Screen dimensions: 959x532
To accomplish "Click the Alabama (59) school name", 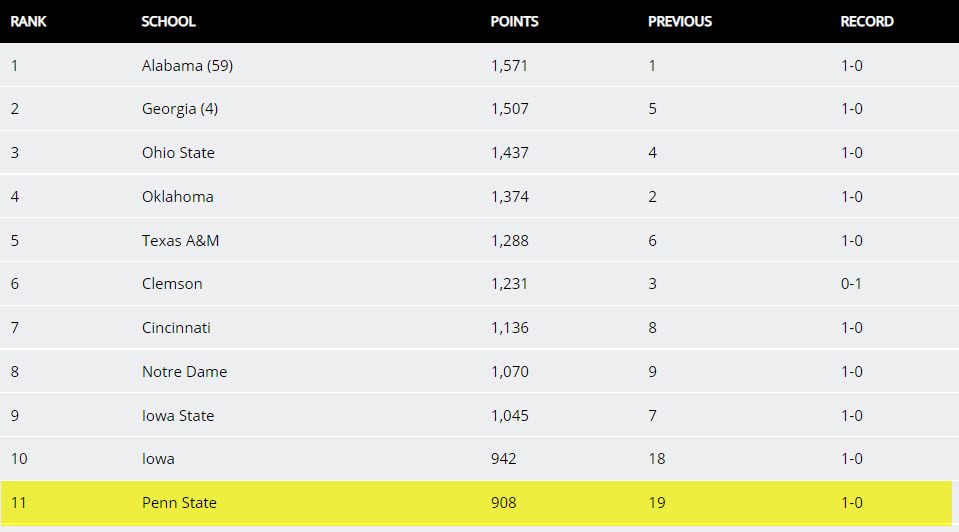I will tap(187, 66).
